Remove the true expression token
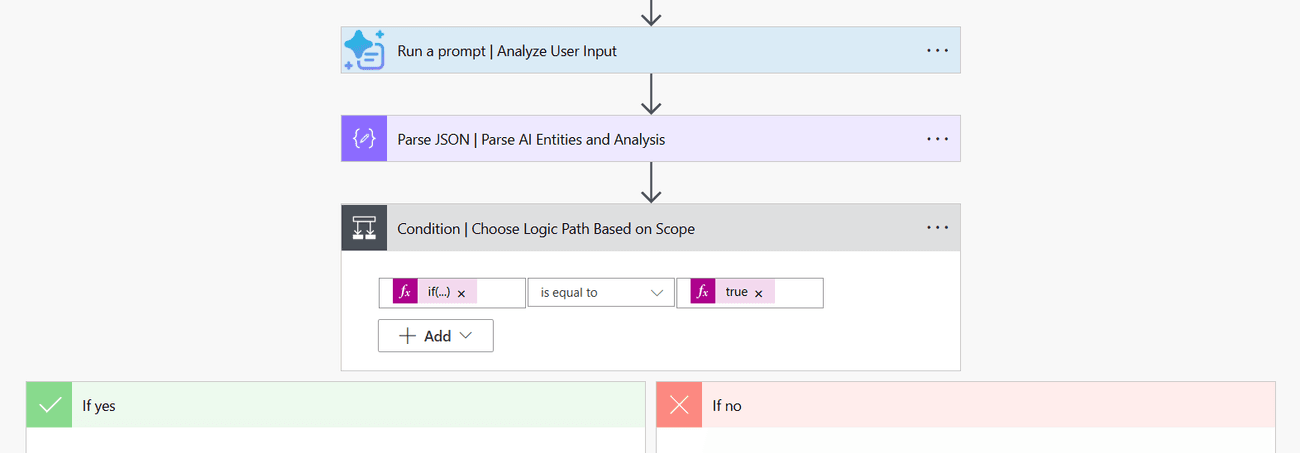The width and height of the screenshot is (1300, 453). coord(759,293)
